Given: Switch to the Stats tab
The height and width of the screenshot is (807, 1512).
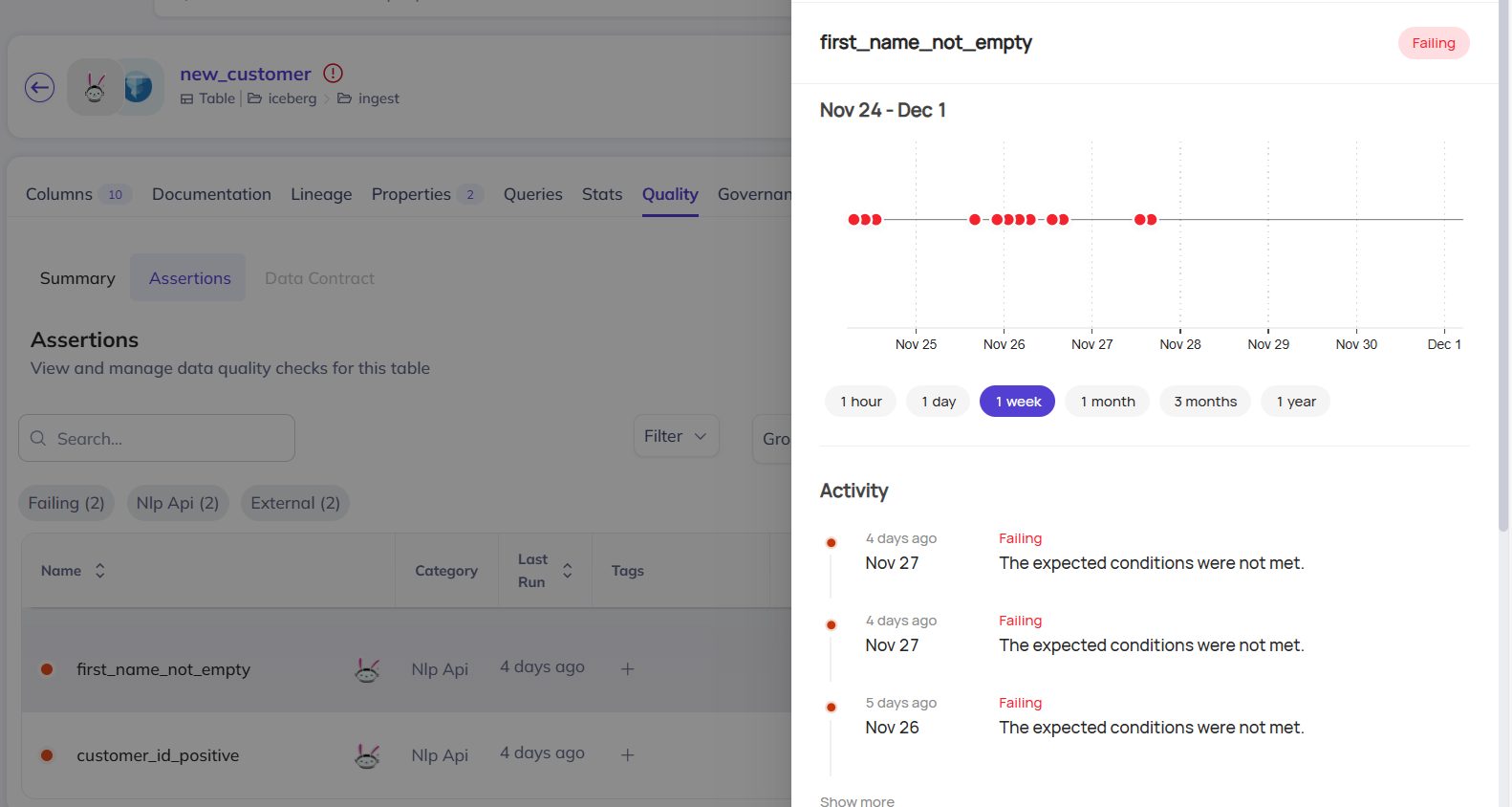Looking at the screenshot, I should (x=602, y=194).
